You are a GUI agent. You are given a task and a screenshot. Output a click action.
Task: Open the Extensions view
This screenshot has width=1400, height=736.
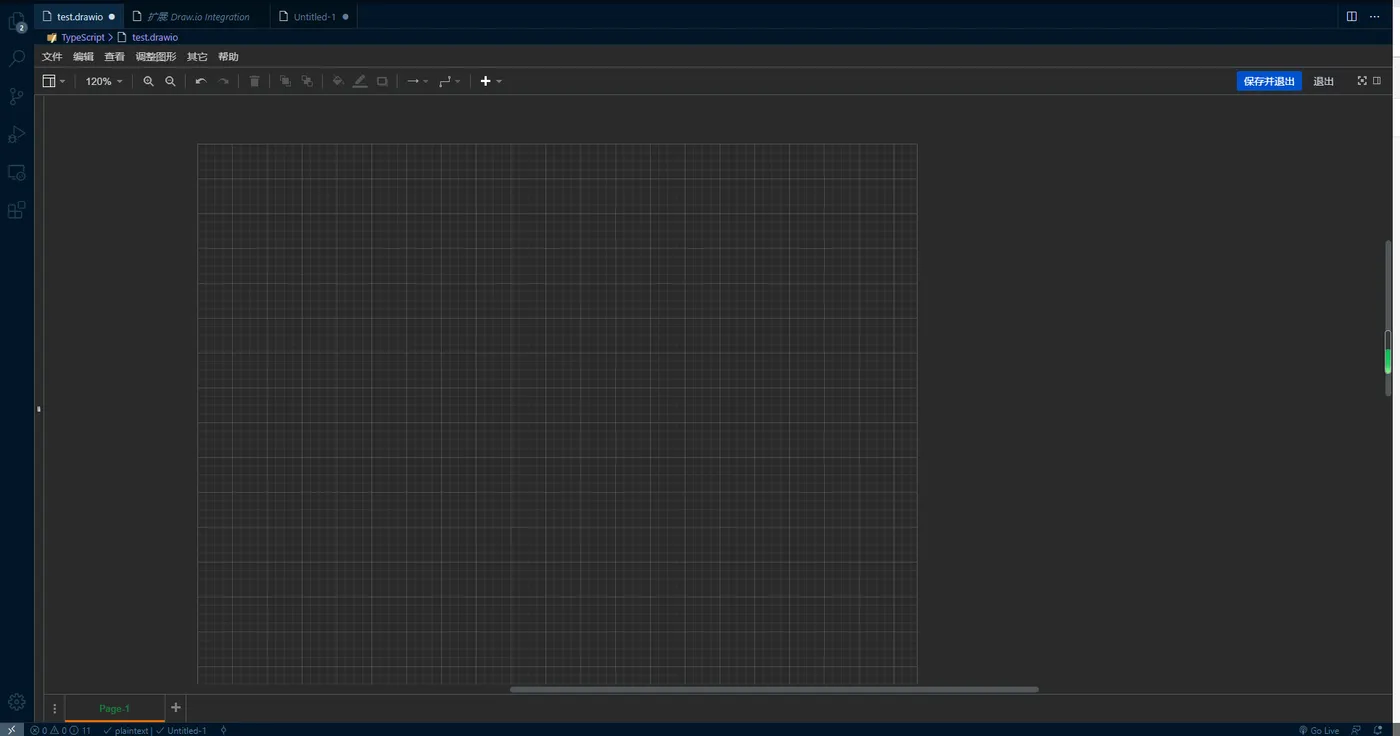coord(16,210)
